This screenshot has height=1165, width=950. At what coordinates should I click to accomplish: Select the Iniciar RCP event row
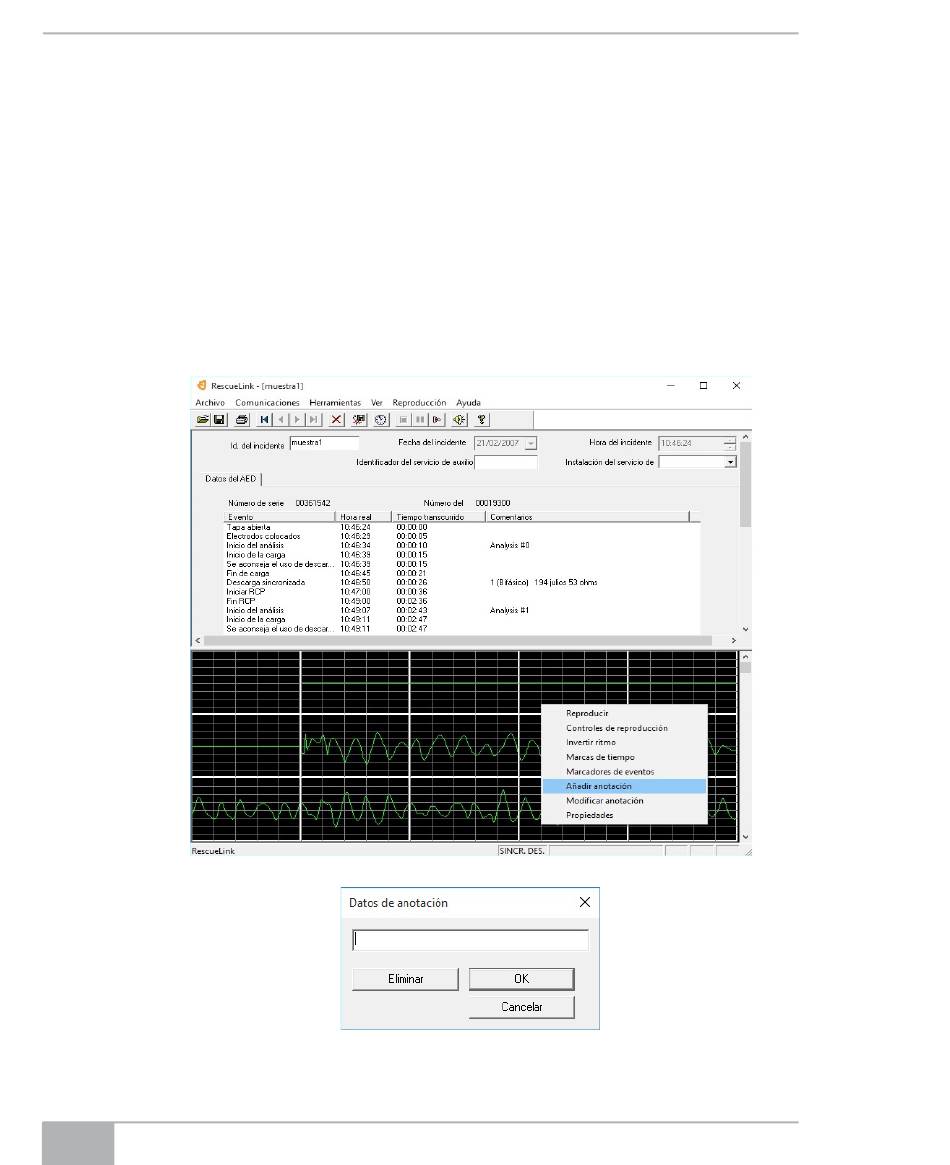pyautogui.click(x=462, y=592)
